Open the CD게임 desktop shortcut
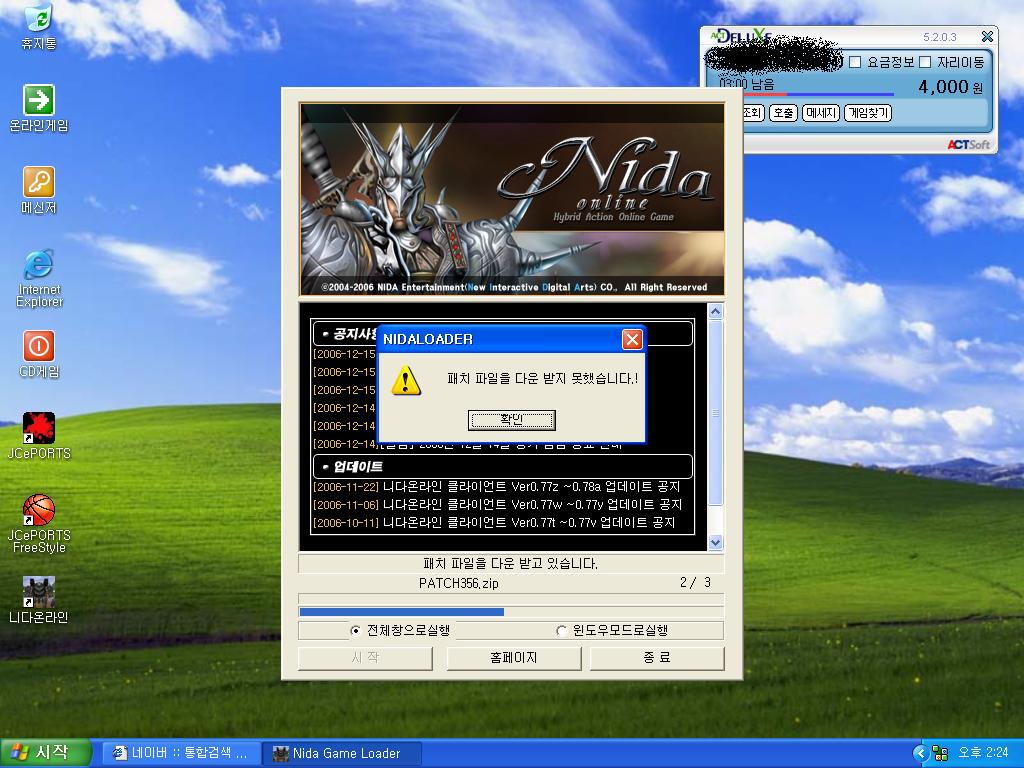The height and width of the screenshot is (768, 1024). (x=38, y=346)
